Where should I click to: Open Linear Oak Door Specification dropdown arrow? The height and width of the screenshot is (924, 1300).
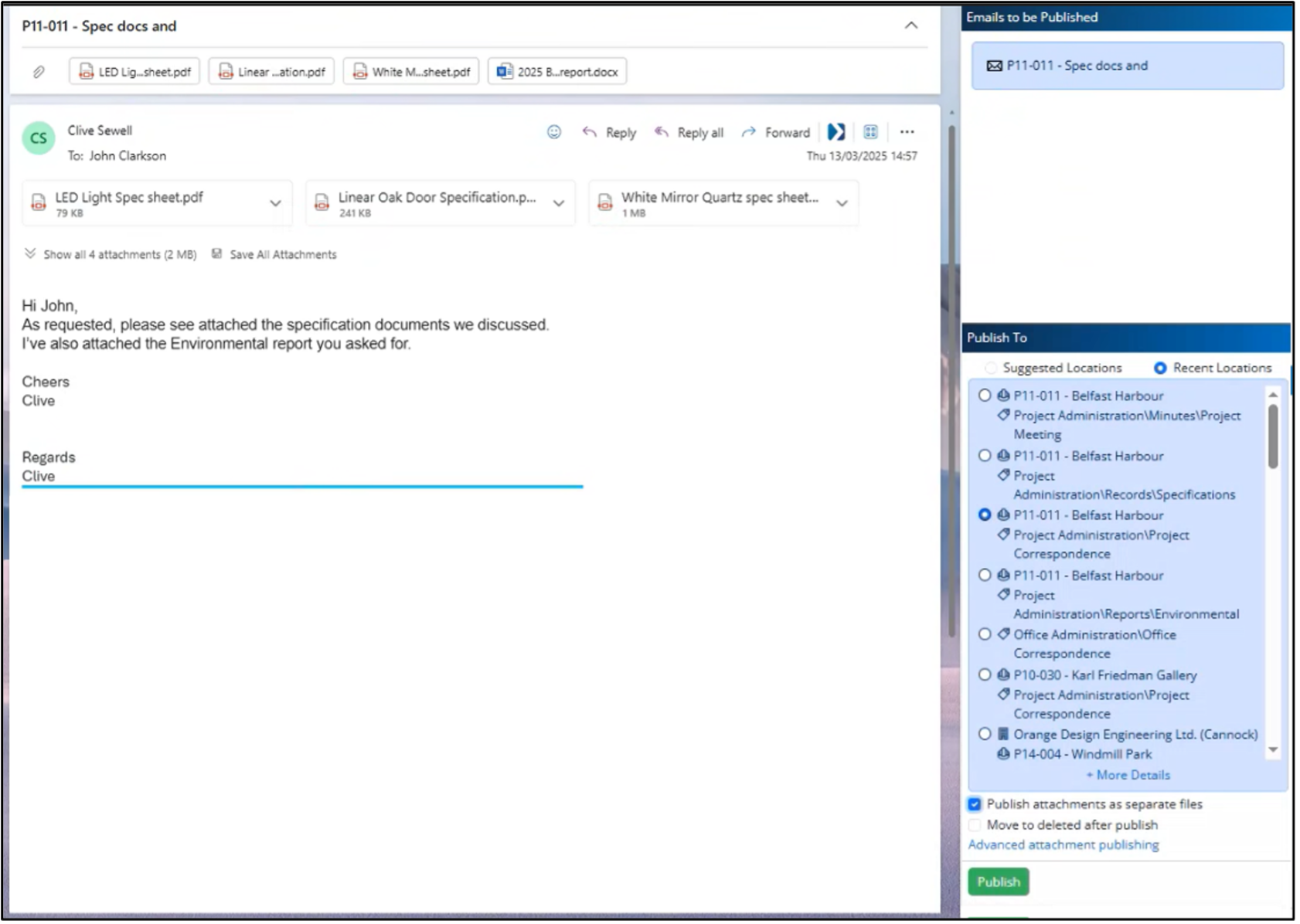click(558, 203)
